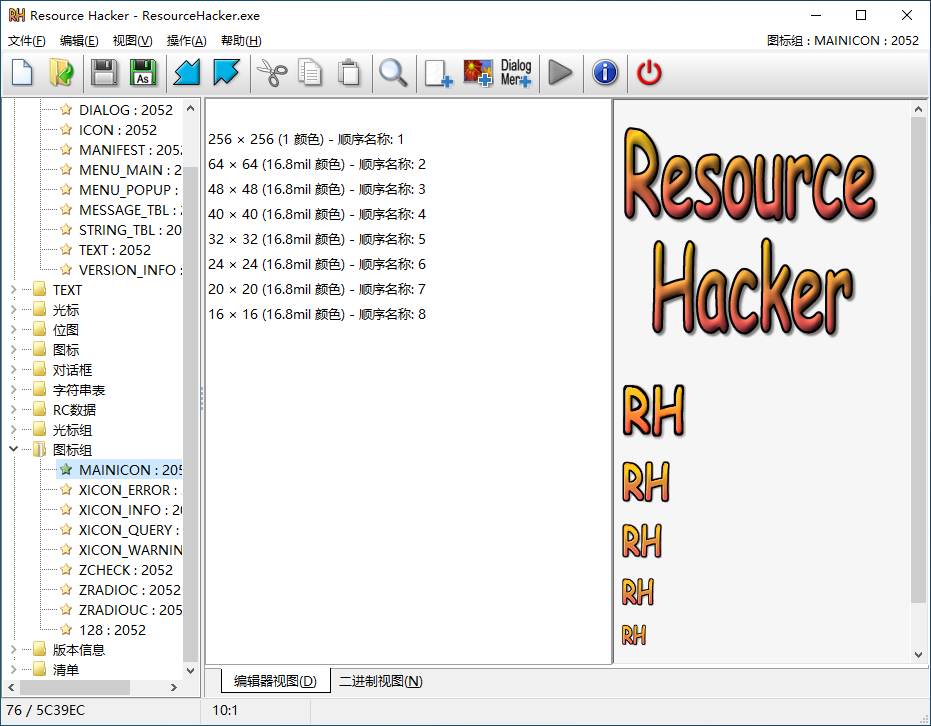Select the MESSAGE_TBL tree item
Viewport: 931px width, 726px height.
click(121, 210)
